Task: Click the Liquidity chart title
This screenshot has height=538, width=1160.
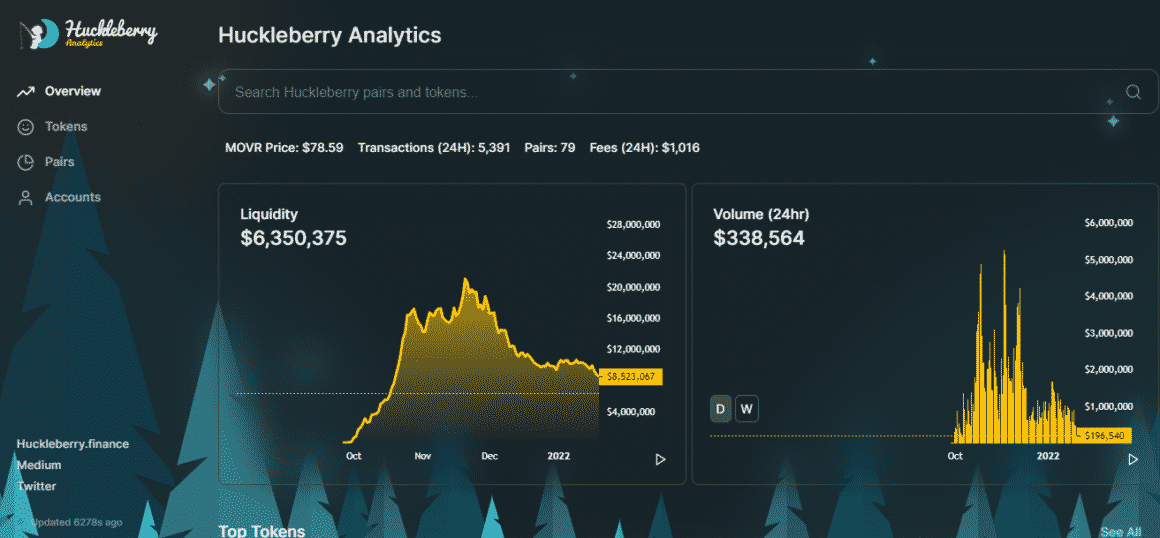Action: [269, 215]
